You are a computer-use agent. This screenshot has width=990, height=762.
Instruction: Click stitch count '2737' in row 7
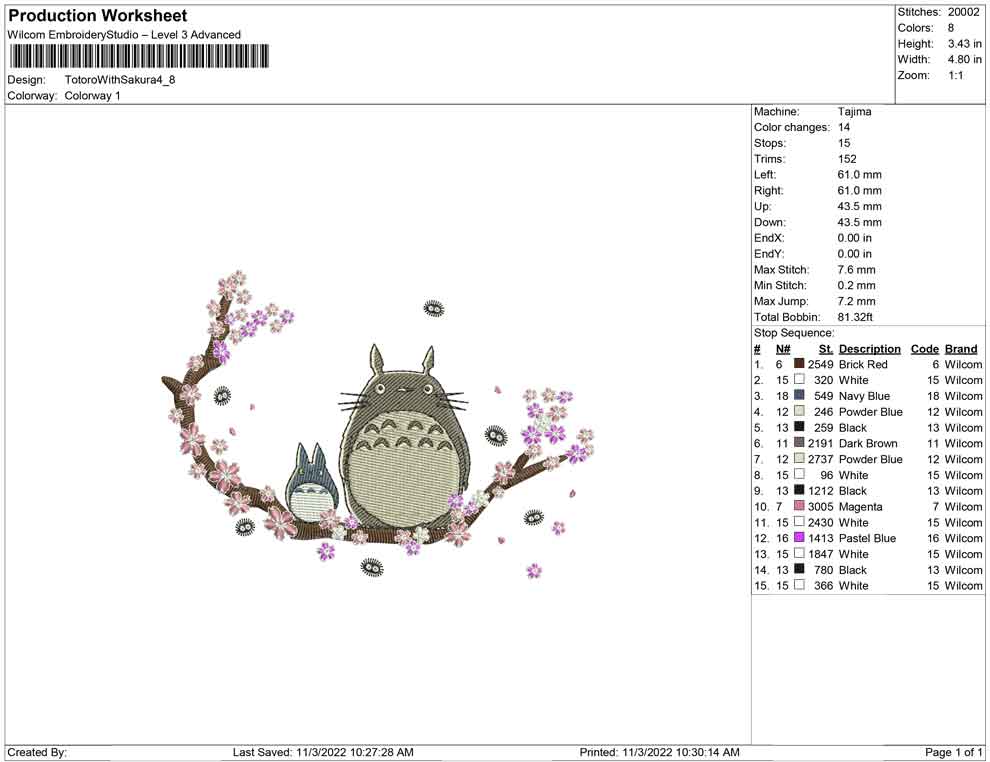pyautogui.click(x=821, y=459)
